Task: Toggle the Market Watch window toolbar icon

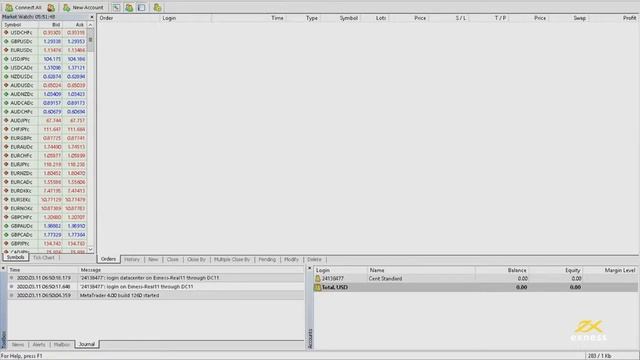Action: (116, 7)
